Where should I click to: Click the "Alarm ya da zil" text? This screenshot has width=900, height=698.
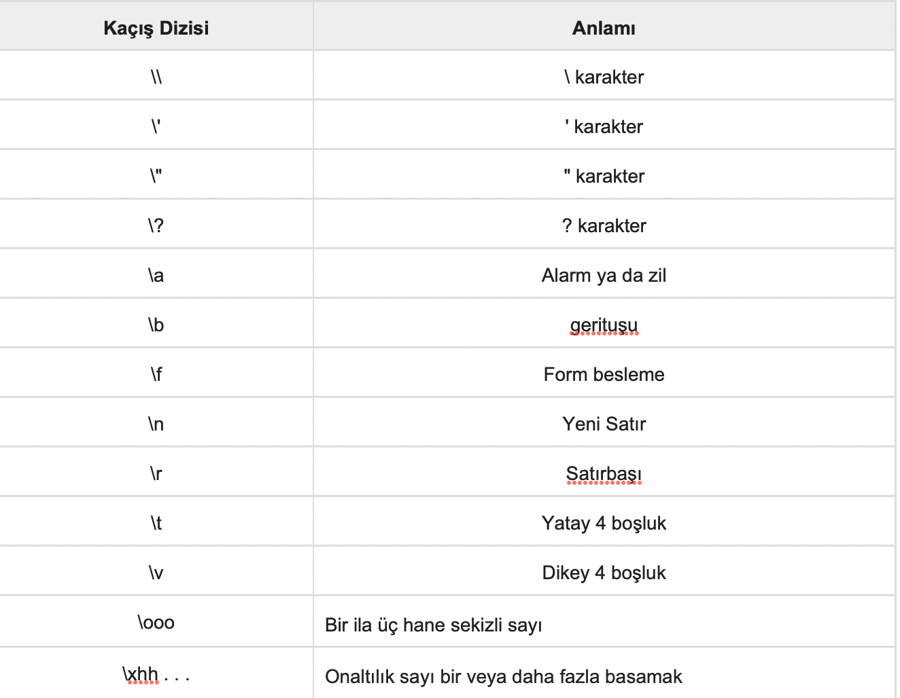click(603, 276)
